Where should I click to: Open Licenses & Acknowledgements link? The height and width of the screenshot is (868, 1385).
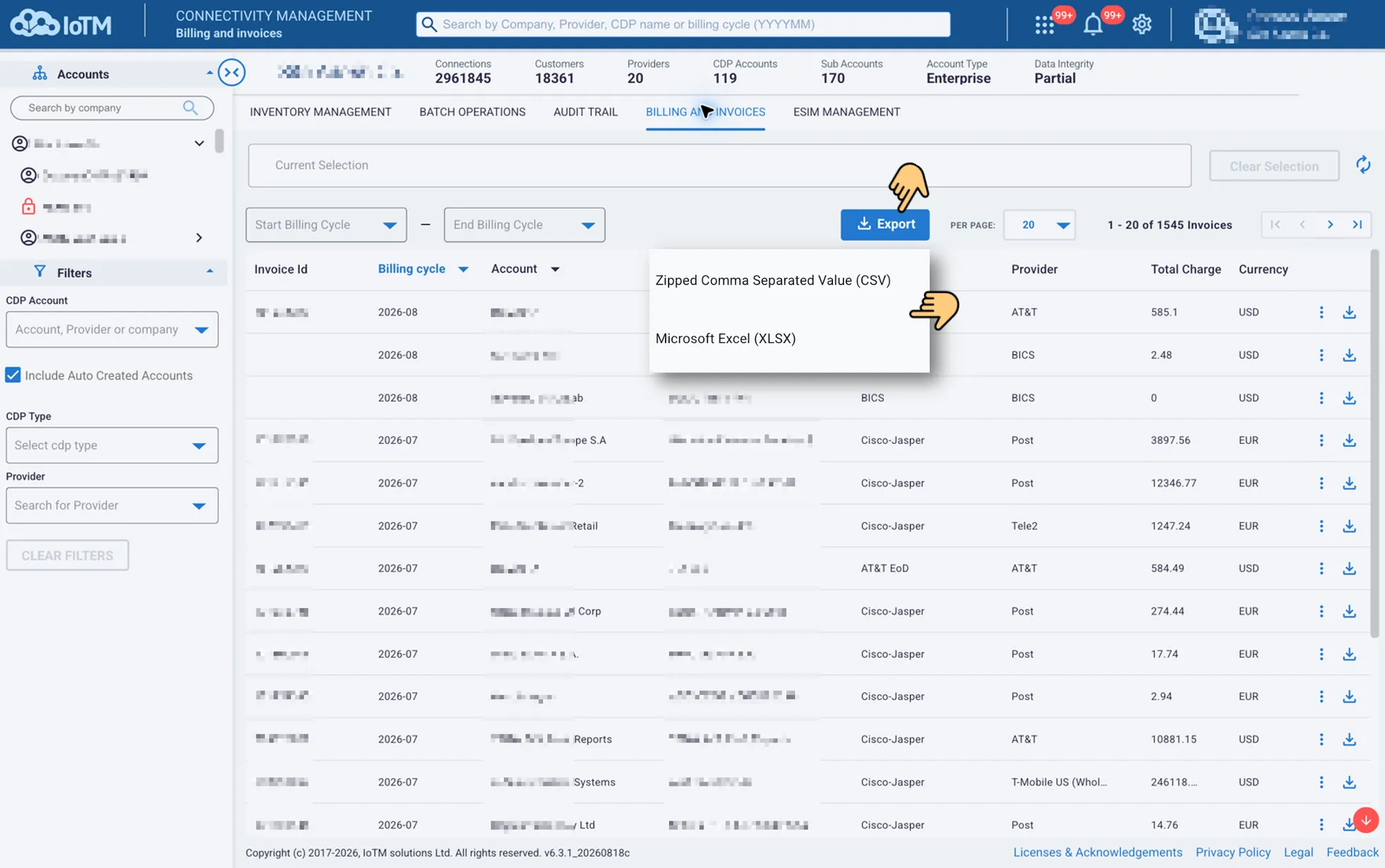1097,852
